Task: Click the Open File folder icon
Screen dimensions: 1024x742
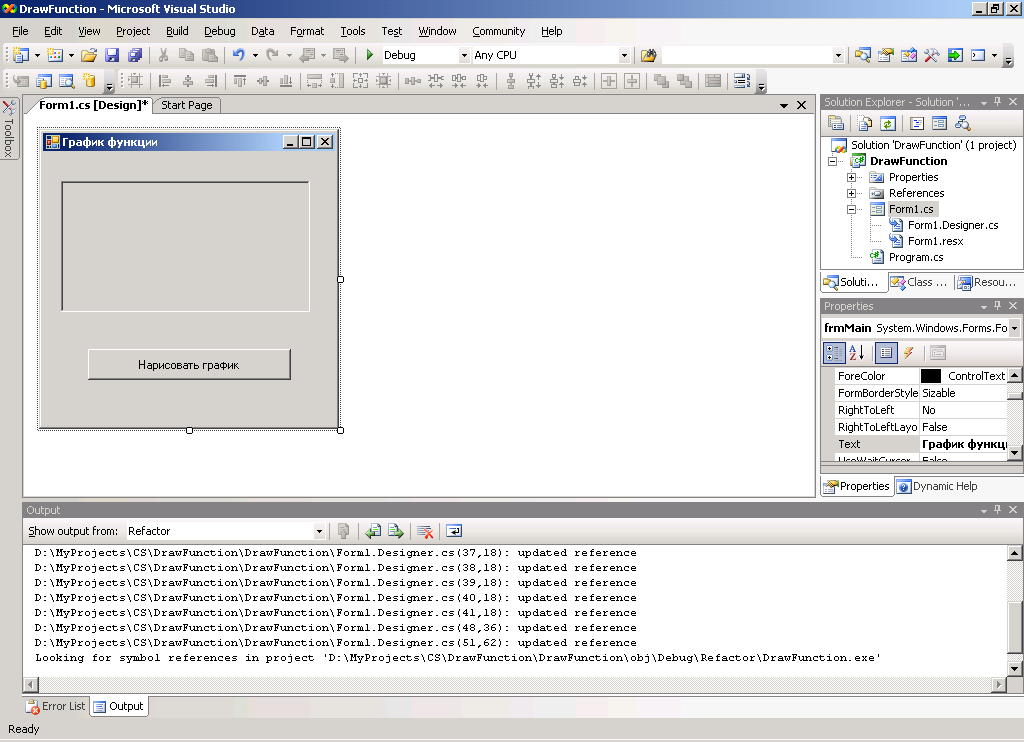Action: coord(89,56)
